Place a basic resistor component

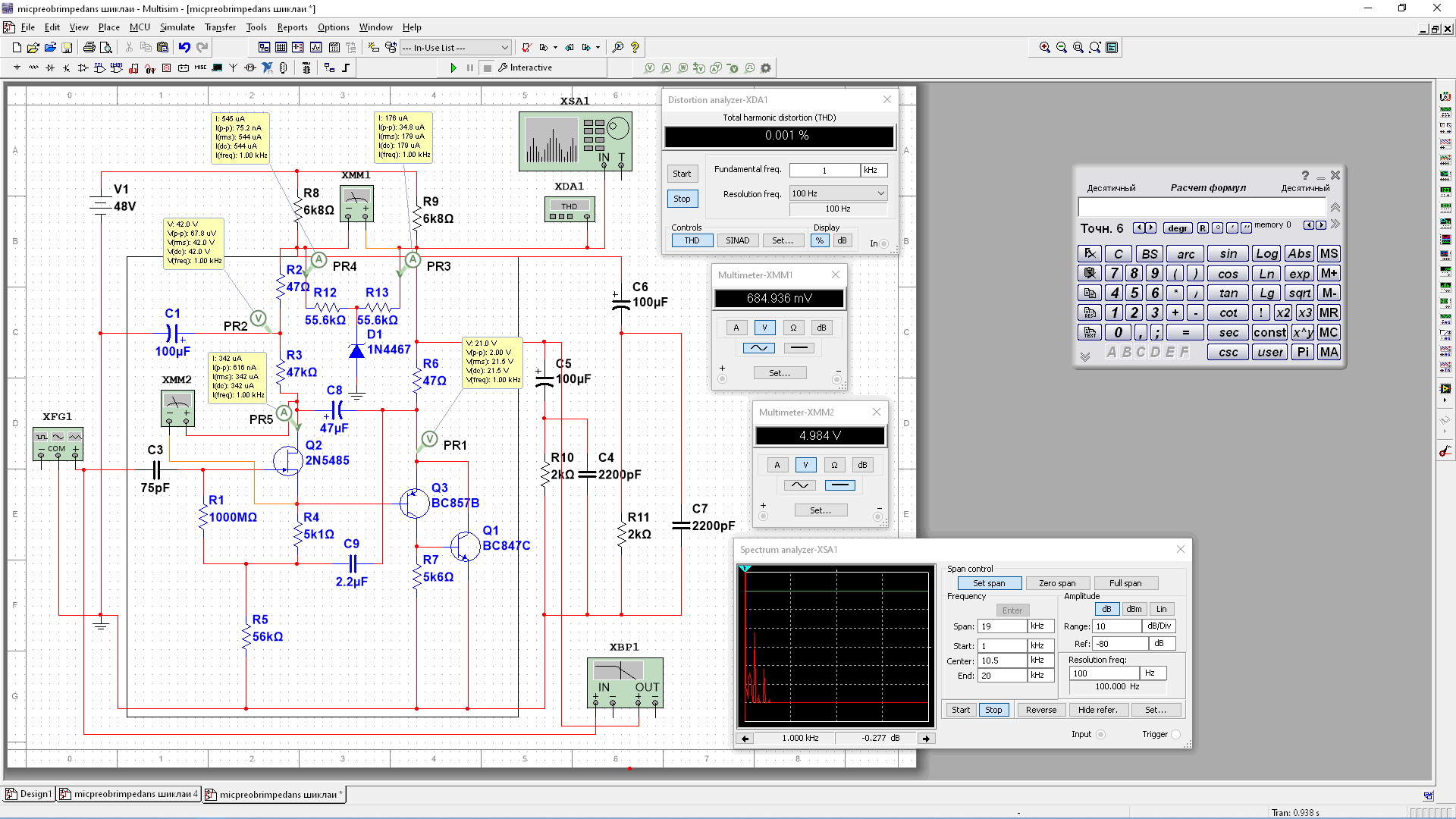[33, 68]
